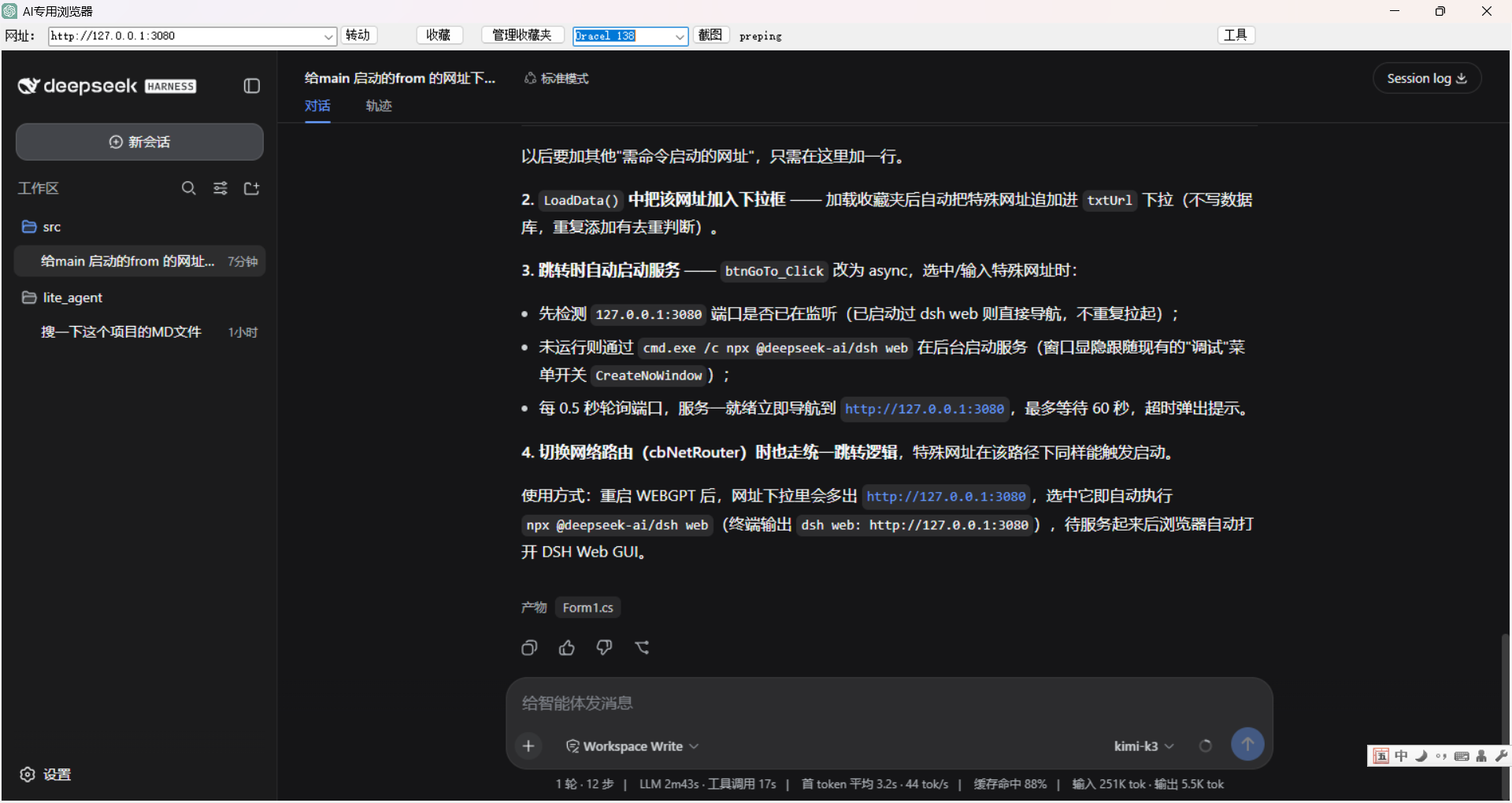1512x803 pixels.
Task: Send the message with the arrow button
Action: click(x=1247, y=744)
